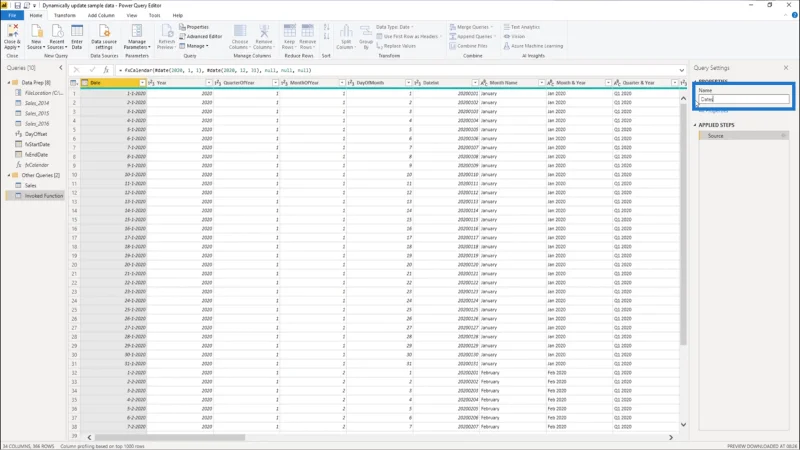Viewport: 800px width, 450px height.
Task: Confirm formula with the checkmark icon
Action: pos(92,70)
